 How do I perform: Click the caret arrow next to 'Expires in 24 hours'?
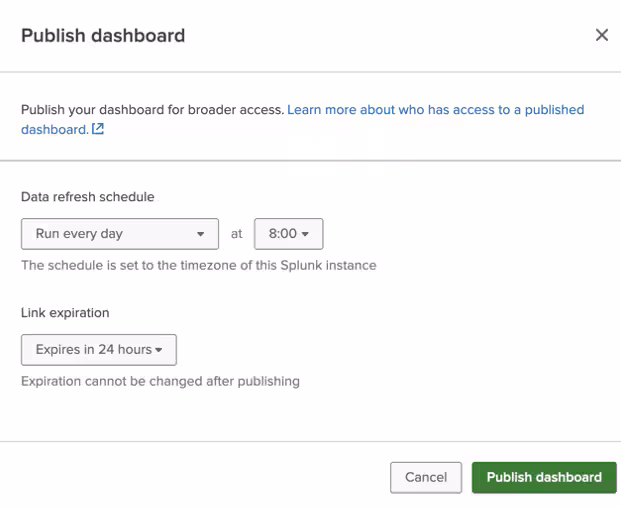[x=160, y=350]
